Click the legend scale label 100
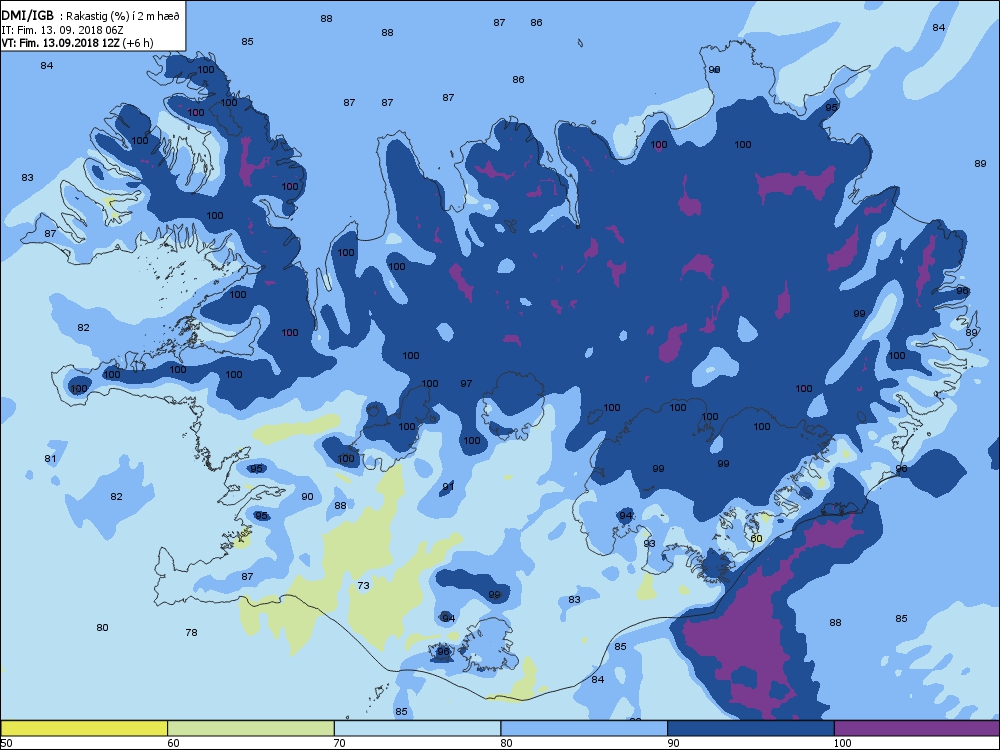 (842, 743)
